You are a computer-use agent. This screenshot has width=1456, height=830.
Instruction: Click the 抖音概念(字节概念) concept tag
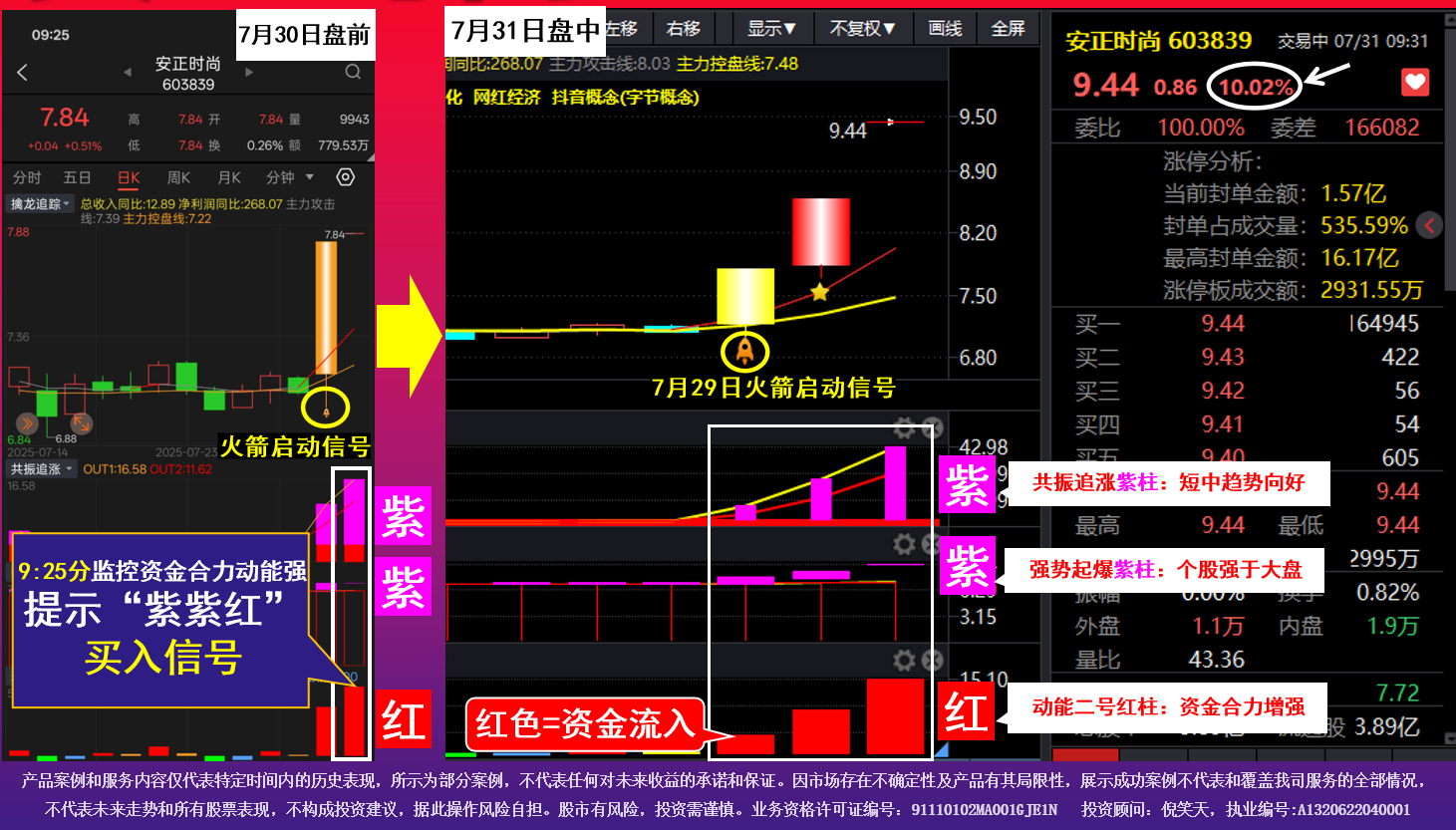(x=625, y=97)
